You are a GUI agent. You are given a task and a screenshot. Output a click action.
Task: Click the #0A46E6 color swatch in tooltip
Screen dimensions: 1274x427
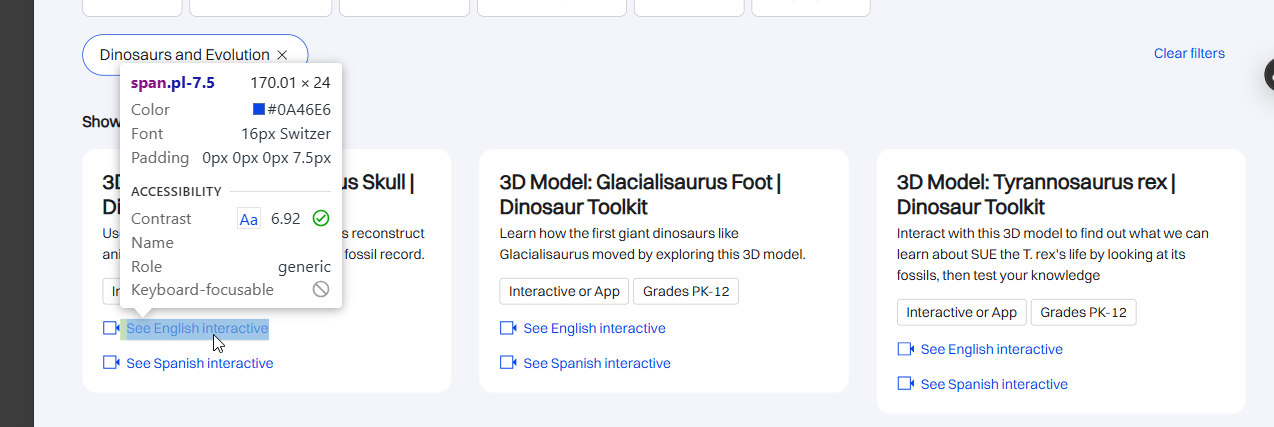259,110
